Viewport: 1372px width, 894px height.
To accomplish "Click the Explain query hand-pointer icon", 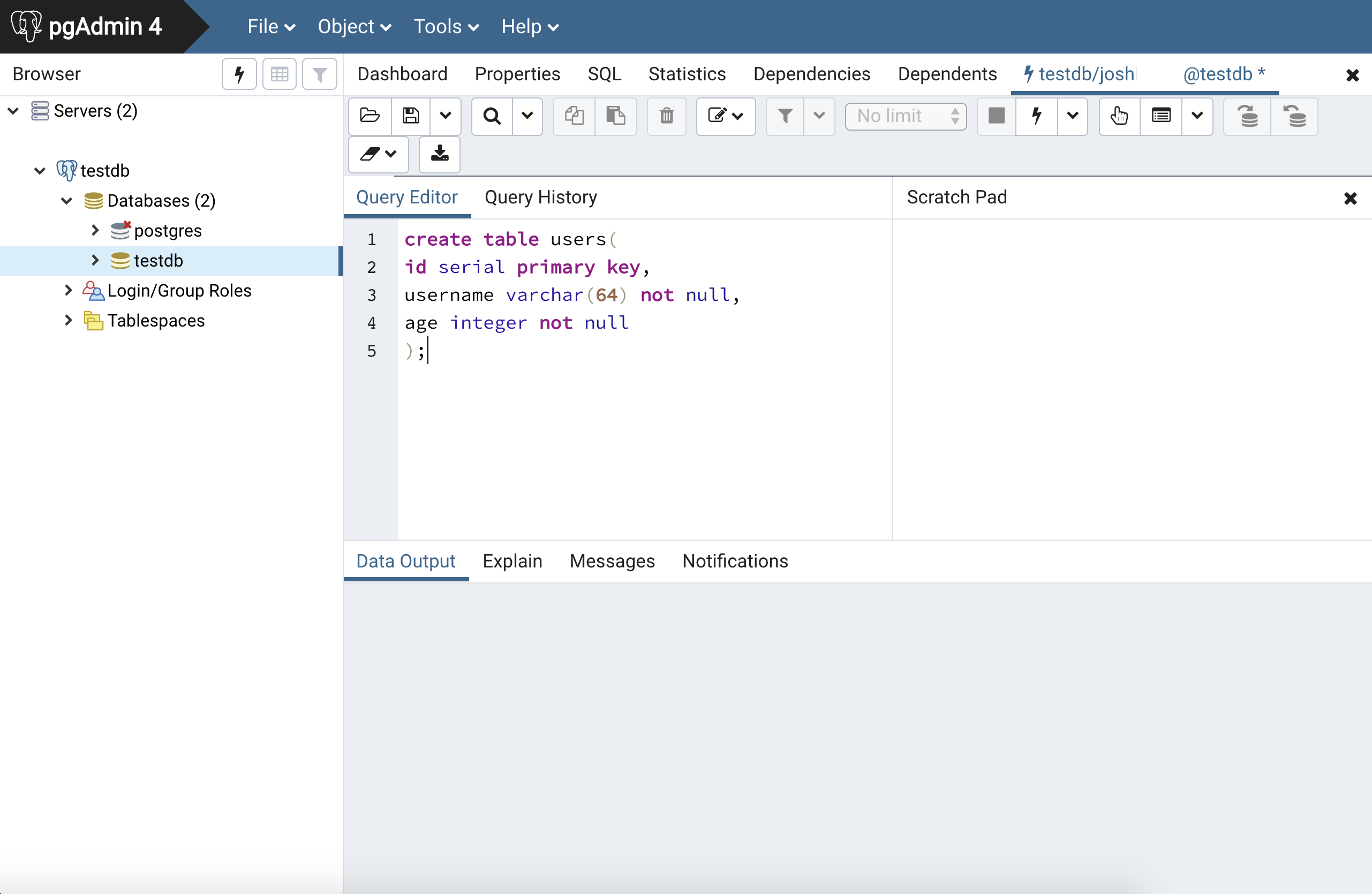I will (1119, 116).
